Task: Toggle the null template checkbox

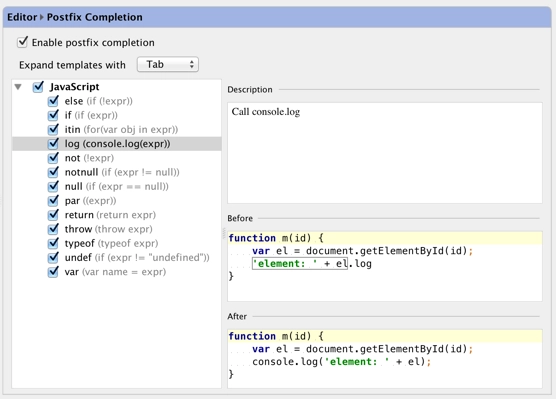Action: click(53, 187)
